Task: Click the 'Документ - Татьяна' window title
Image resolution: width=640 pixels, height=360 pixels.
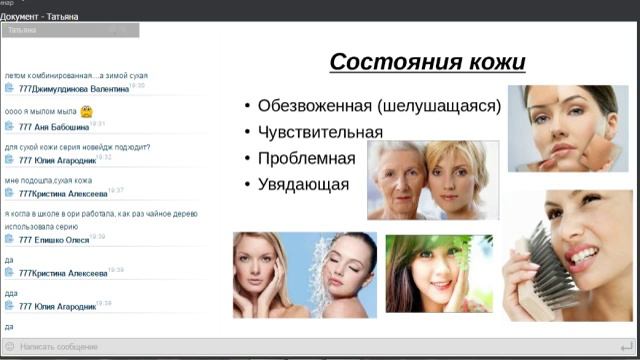Action: [39, 17]
